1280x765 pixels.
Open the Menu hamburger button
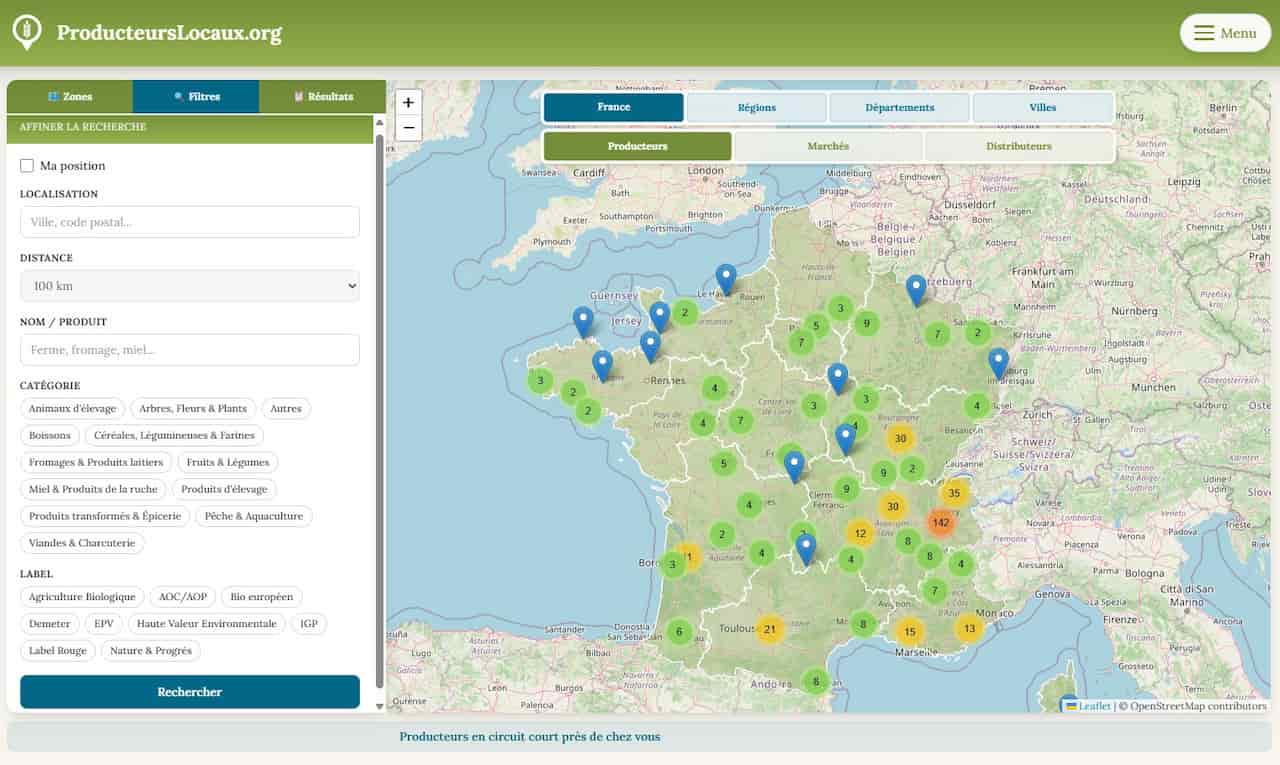(1225, 33)
